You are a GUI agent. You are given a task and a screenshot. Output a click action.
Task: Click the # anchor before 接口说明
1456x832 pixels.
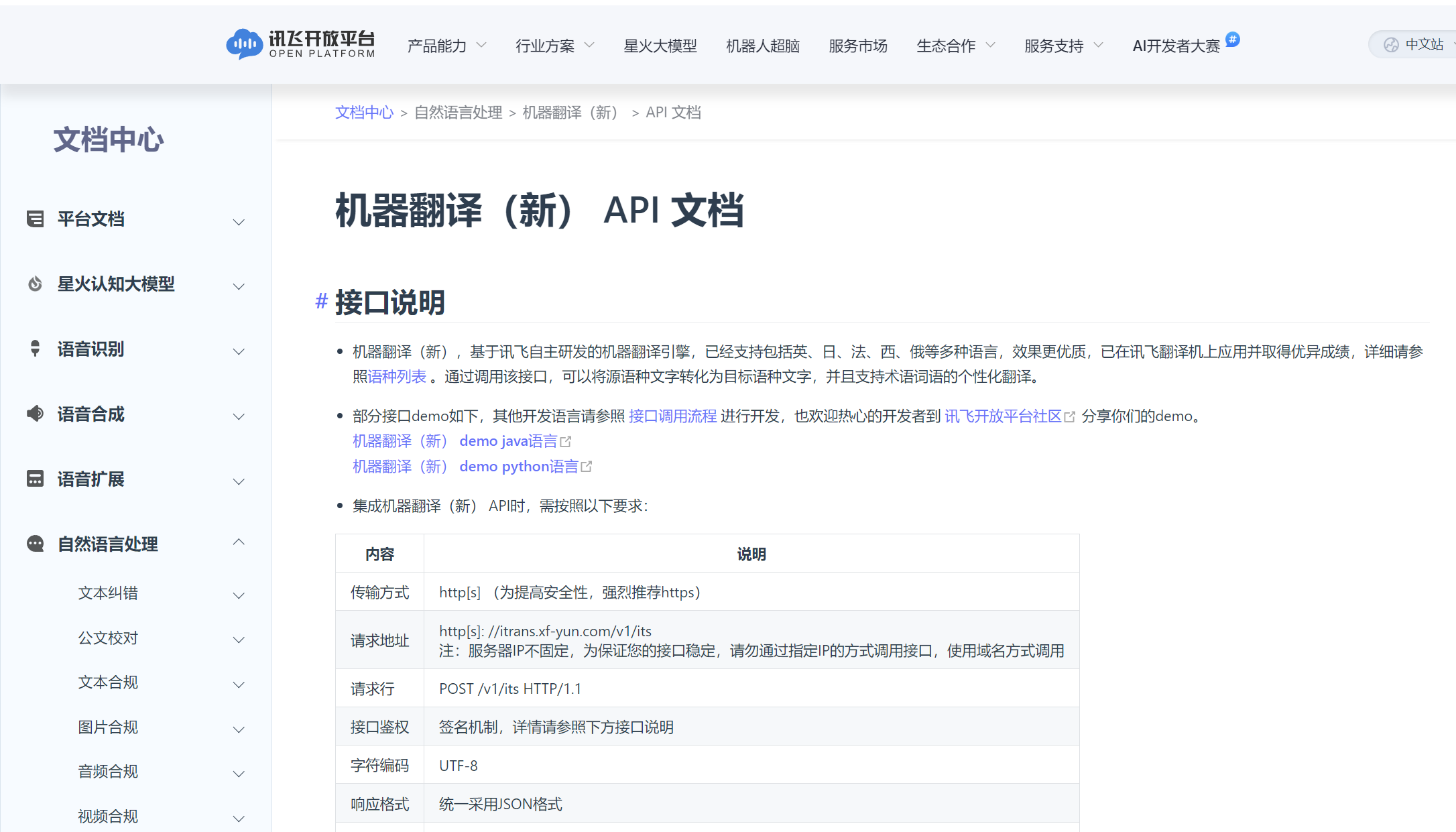click(321, 301)
